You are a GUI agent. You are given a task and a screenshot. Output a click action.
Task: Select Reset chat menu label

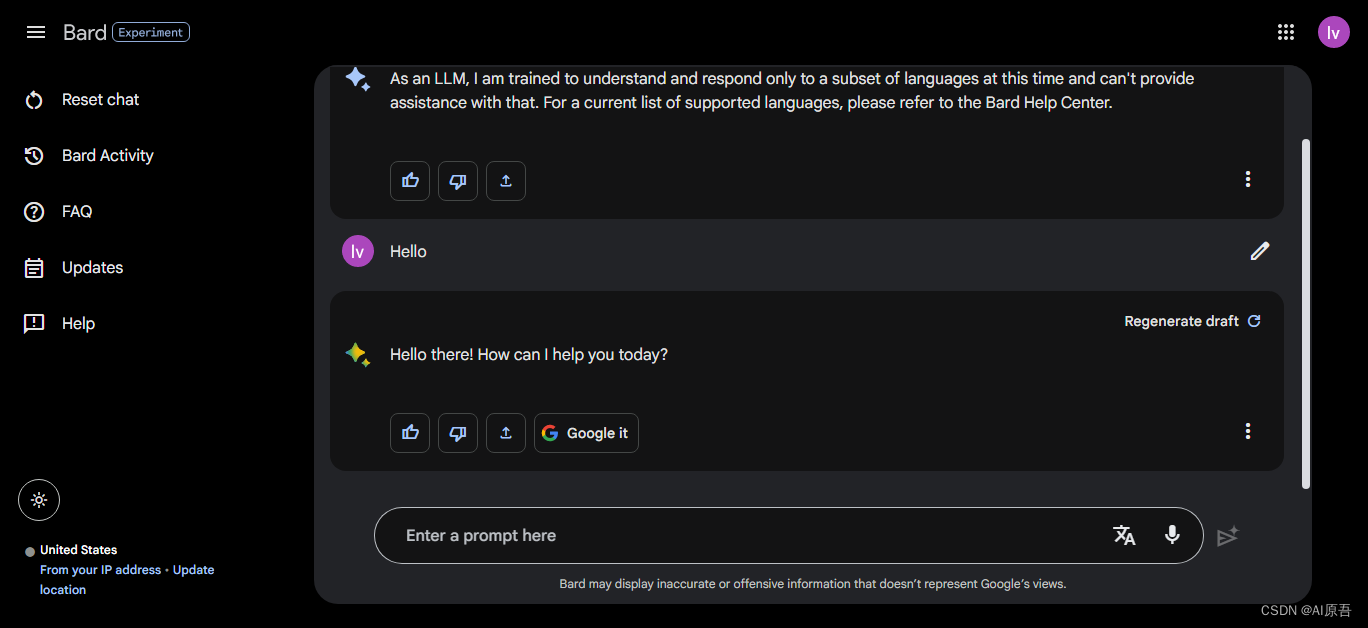pyautogui.click(x=100, y=100)
